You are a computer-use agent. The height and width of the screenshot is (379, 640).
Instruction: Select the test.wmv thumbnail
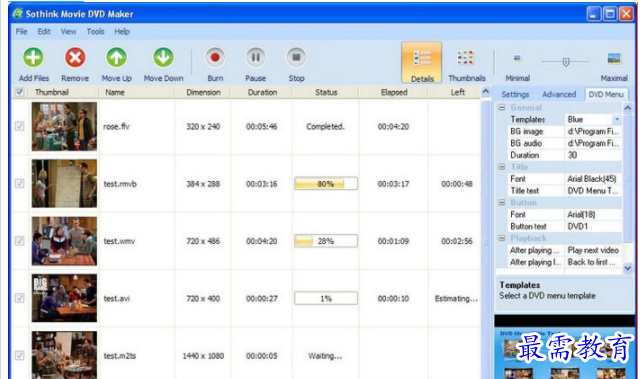click(64, 241)
